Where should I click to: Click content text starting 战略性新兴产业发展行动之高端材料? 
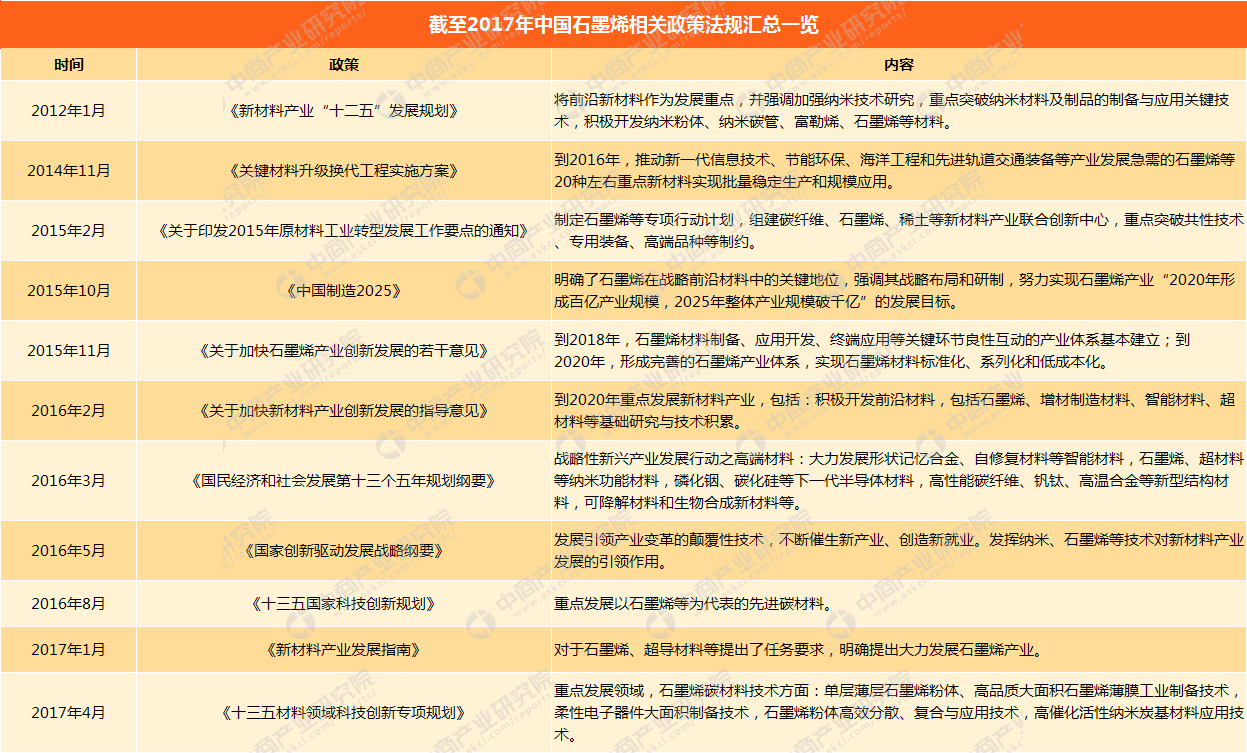click(x=899, y=481)
